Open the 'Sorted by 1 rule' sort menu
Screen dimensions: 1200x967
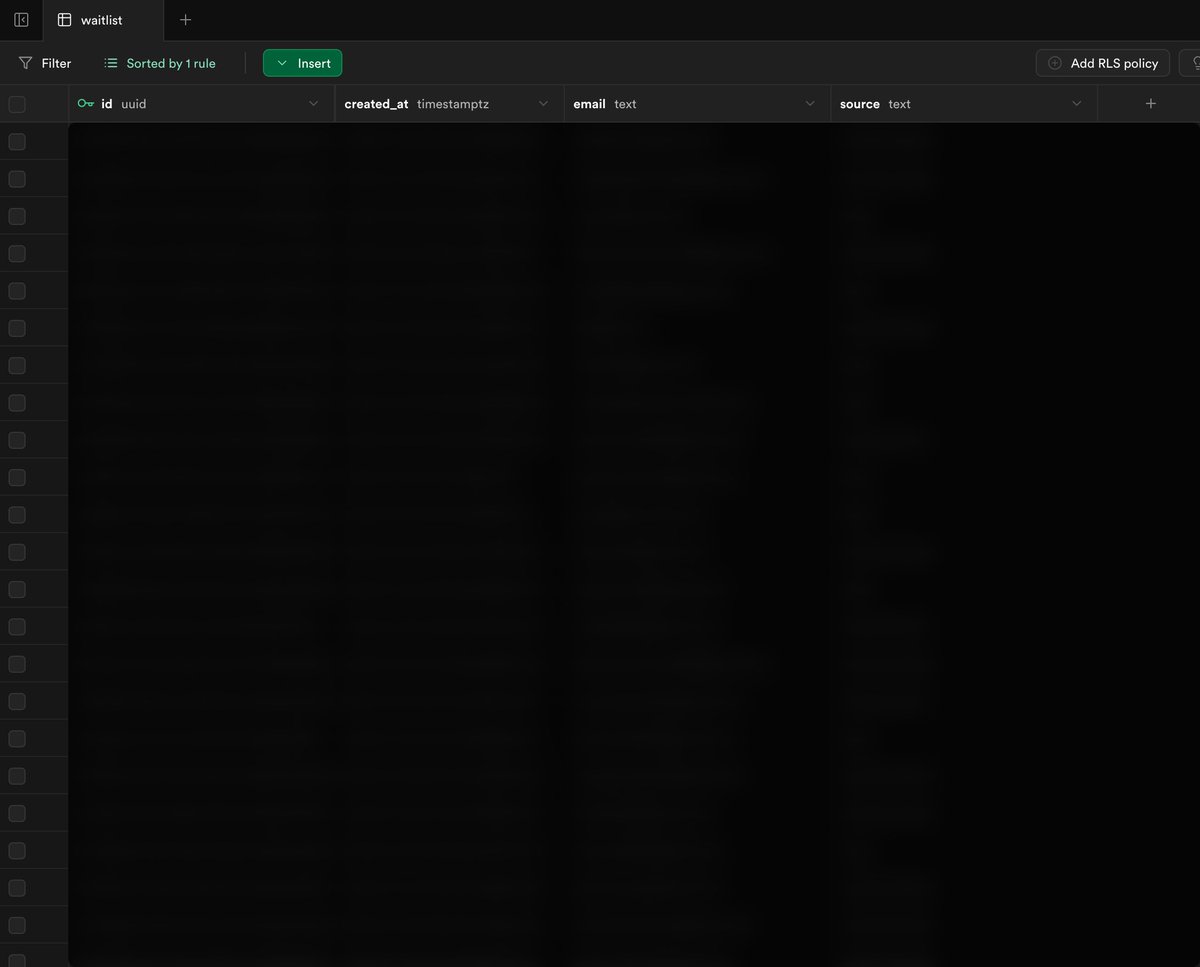(x=160, y=63)
